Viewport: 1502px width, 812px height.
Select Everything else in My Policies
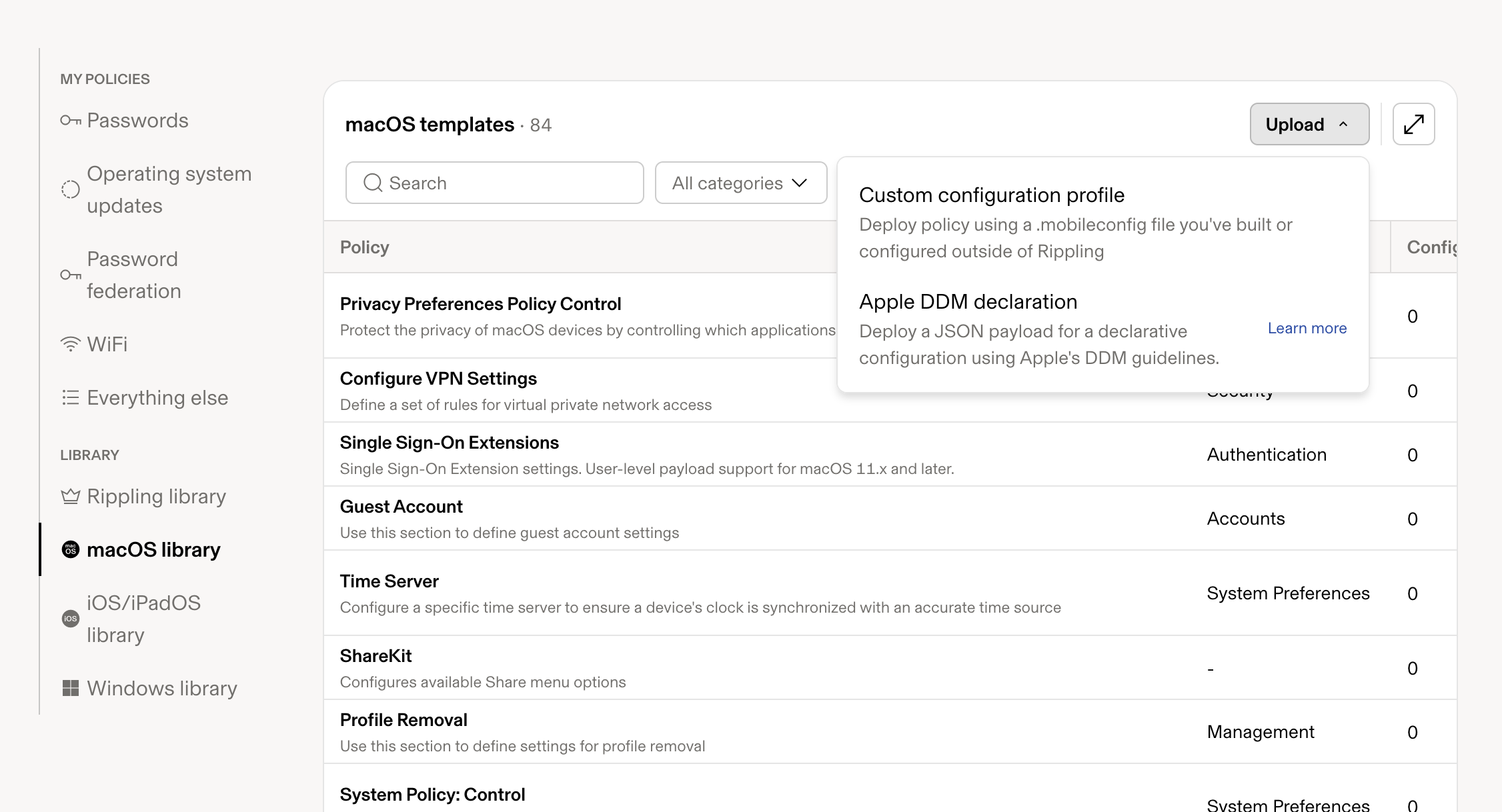pos(157,398)
